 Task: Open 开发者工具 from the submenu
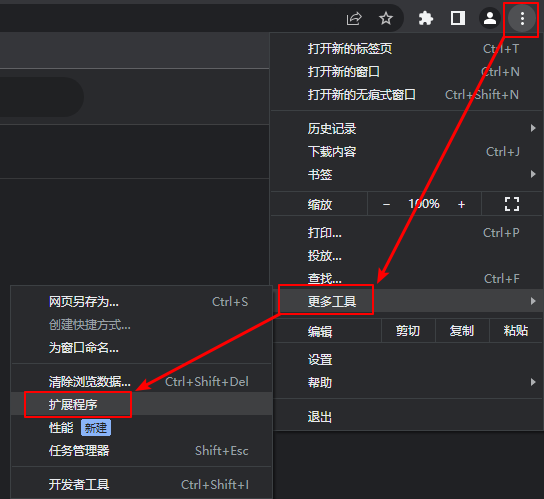click(142, 484)
